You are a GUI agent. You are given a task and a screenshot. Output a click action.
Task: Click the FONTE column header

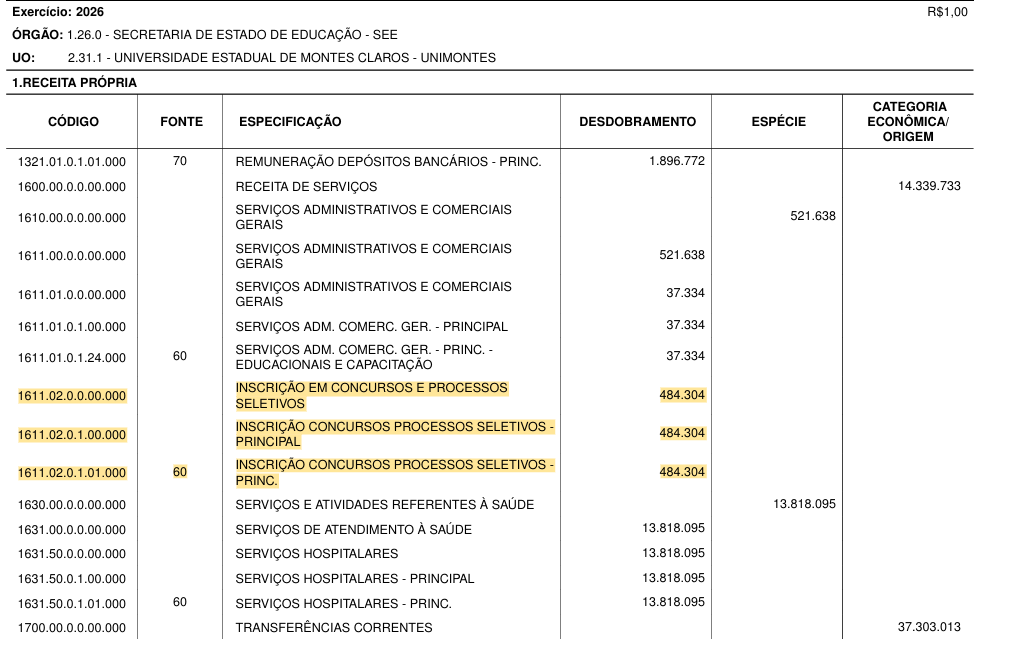pyautogui.click(x=181, y=122)
